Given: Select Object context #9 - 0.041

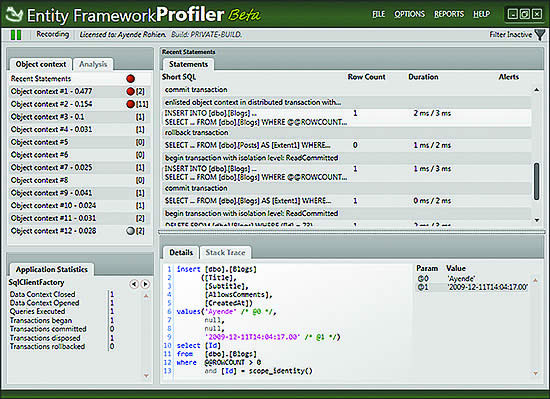Looking at the screenshot, I should point(80,193).
